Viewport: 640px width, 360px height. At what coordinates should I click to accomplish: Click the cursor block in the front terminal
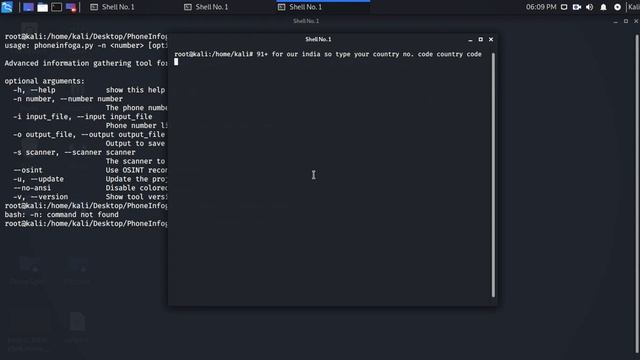(x=176, y=62)
